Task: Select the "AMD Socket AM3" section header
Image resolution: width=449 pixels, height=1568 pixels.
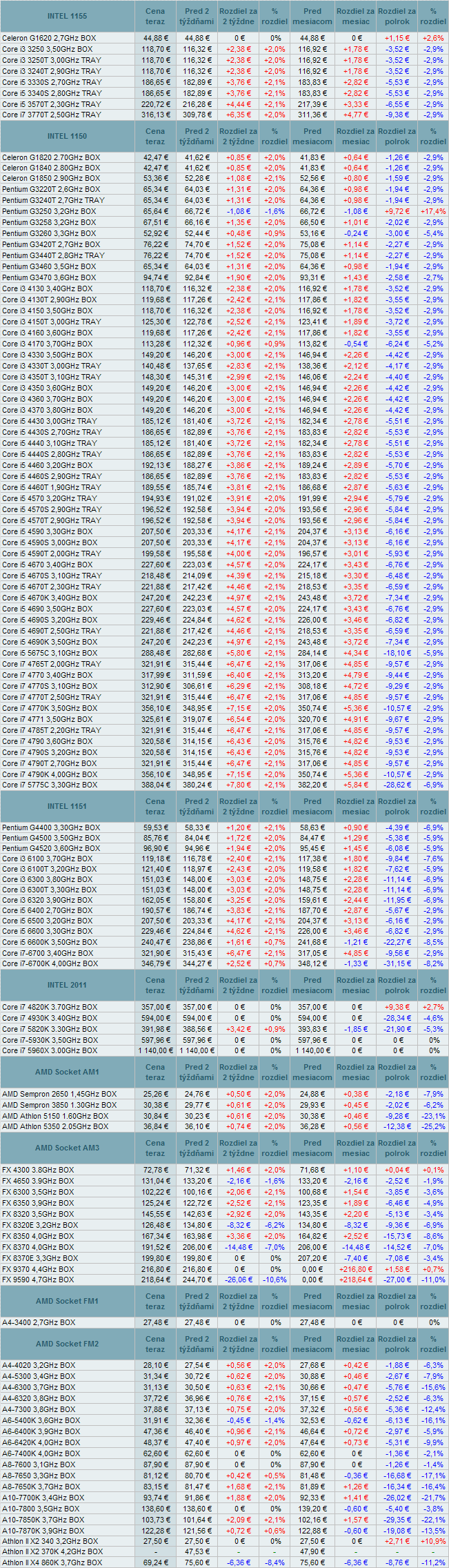Action: coord(68,1148)
